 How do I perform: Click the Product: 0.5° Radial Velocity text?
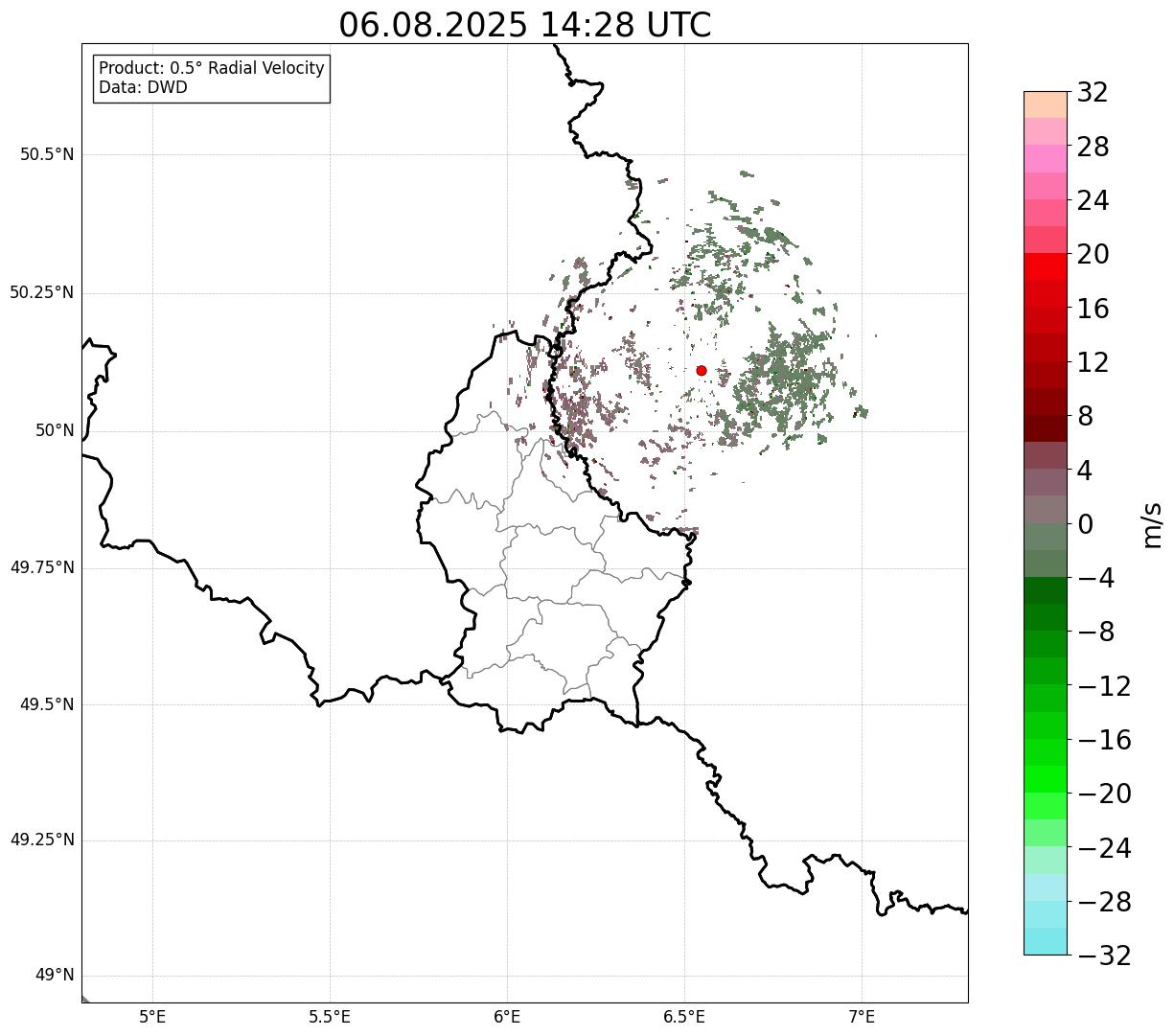click(212, 69)
